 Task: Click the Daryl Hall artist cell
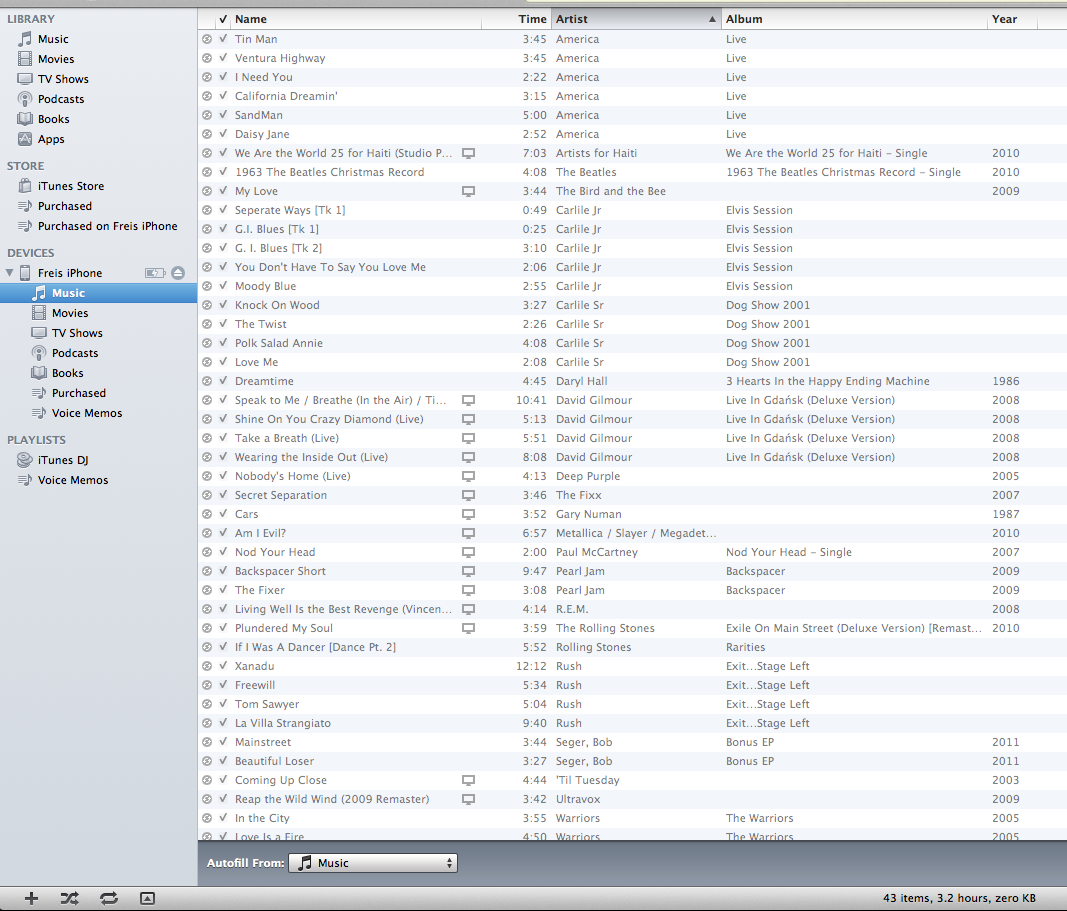coord(582,381)
